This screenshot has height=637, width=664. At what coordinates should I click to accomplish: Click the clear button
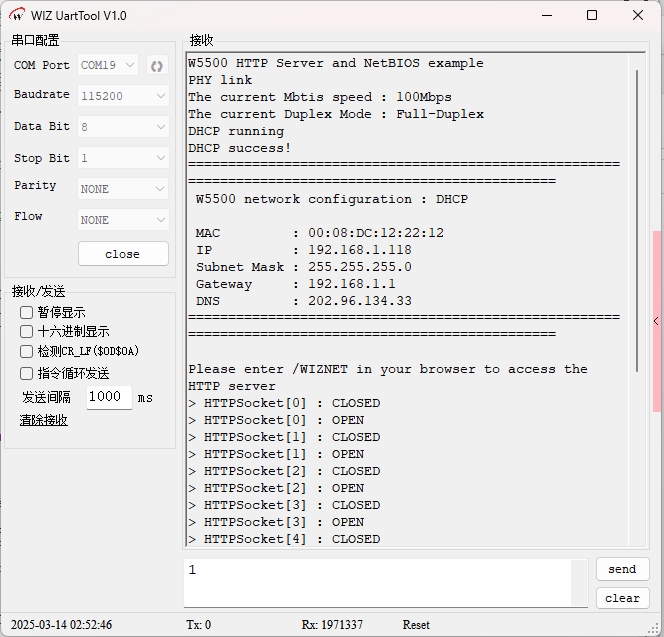[622, 598]
